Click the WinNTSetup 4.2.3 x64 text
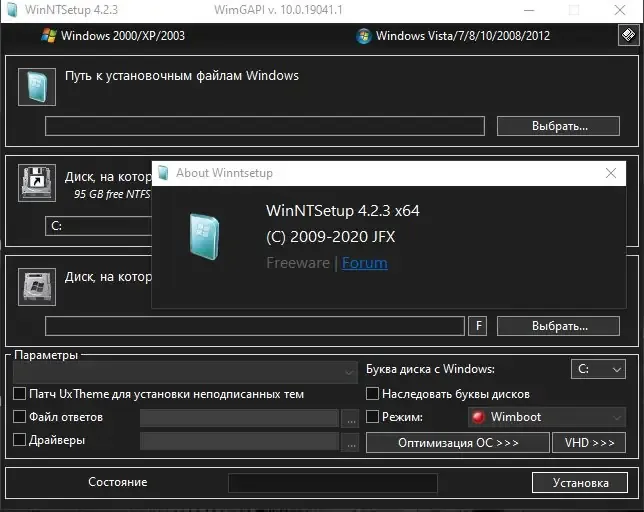This screenshot has height=512, width=644. (x=343, y=211)
